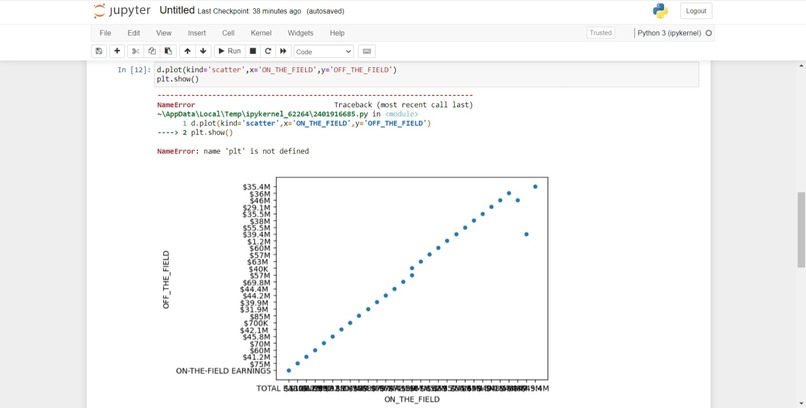The width and height of the screenshot is (806, 408).
Task: Click the ipykernel traceback file path
Action: [263, 114]
